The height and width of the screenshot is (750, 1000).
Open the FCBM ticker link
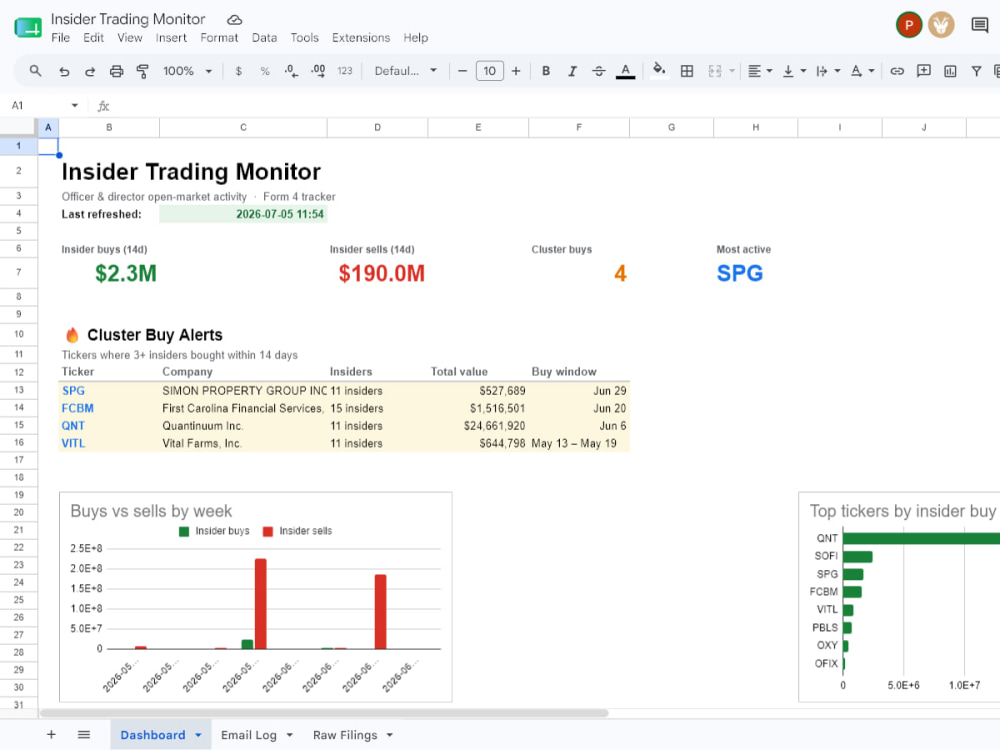(x=78, y=408)
